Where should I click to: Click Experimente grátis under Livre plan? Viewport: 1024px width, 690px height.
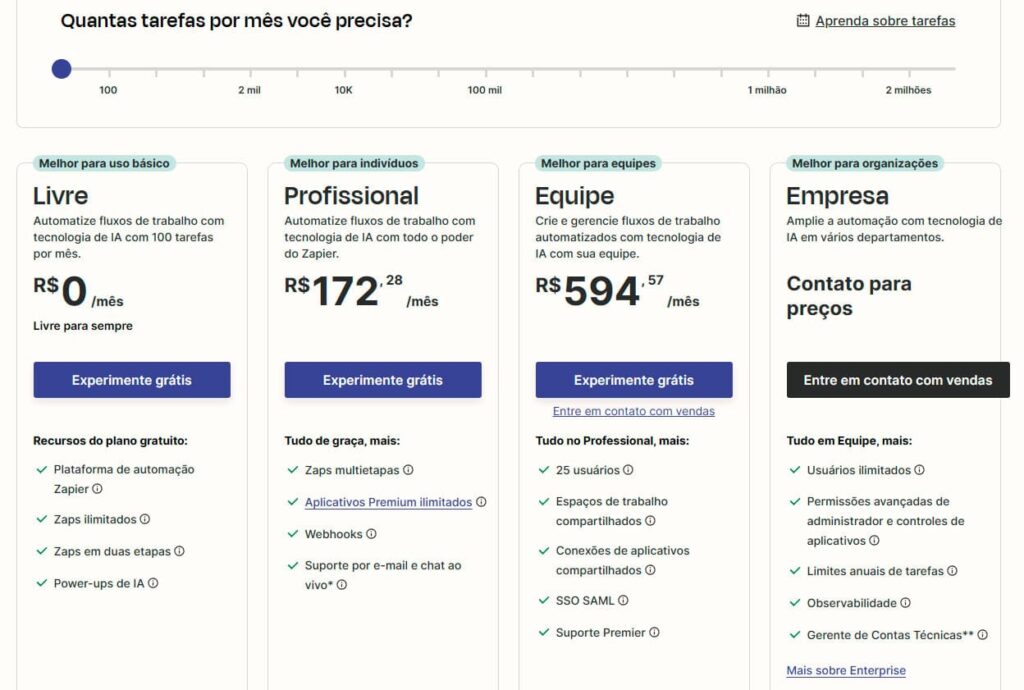click(x=132, y=380)
